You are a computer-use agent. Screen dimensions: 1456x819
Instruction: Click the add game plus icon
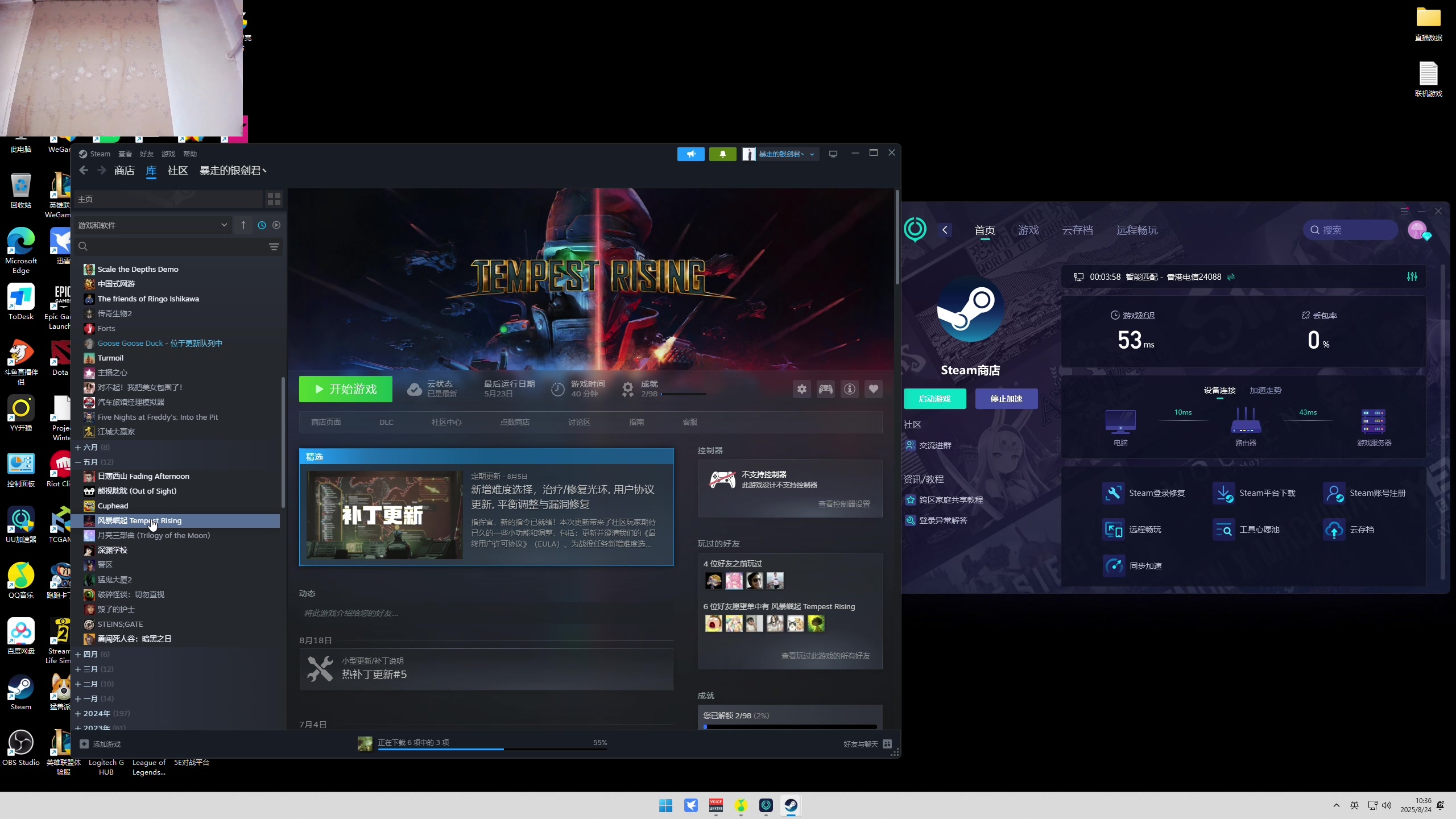tap(84, 744)
